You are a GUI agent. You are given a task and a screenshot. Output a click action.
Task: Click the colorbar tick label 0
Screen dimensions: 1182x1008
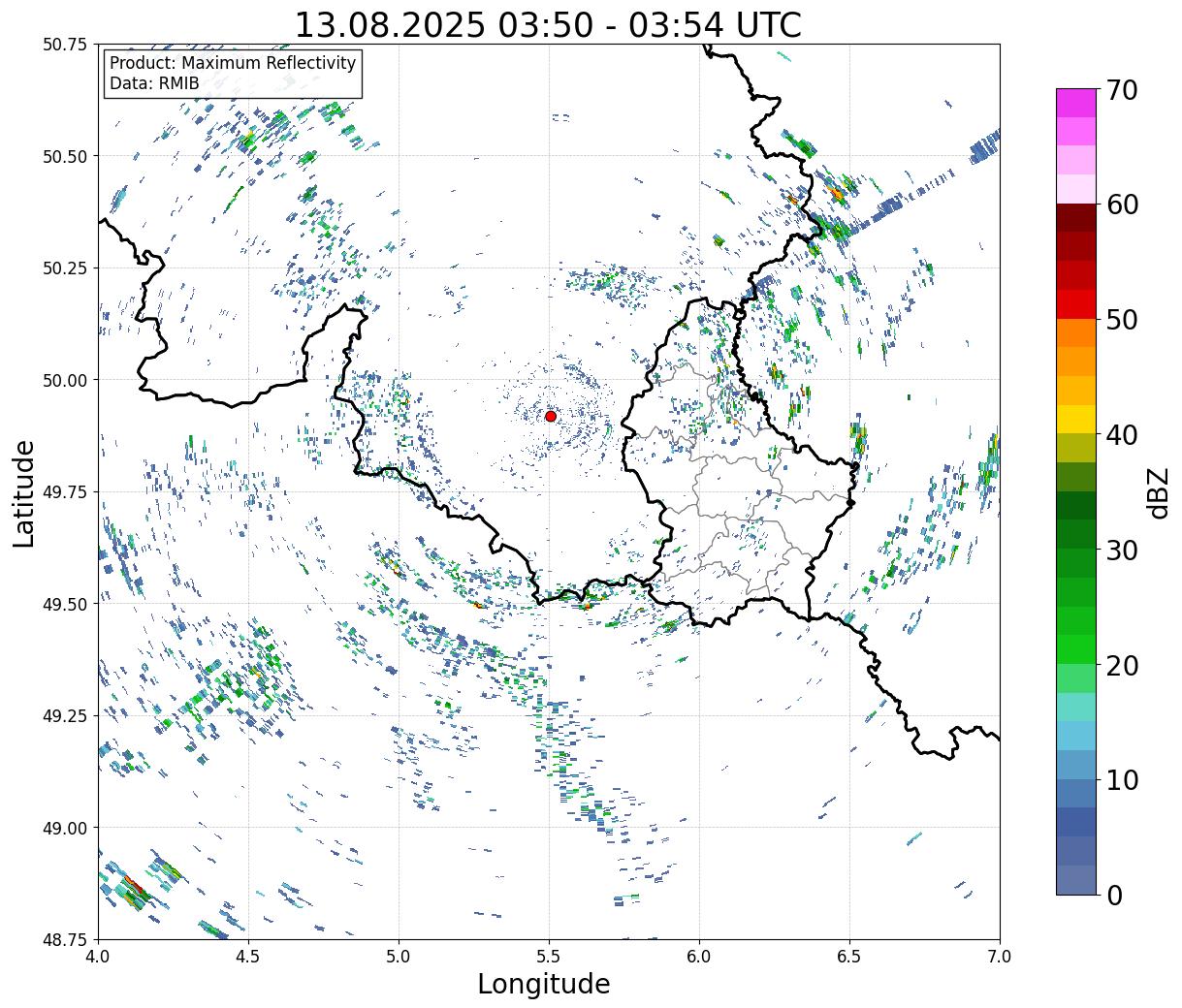click(x=1113, y=895)
